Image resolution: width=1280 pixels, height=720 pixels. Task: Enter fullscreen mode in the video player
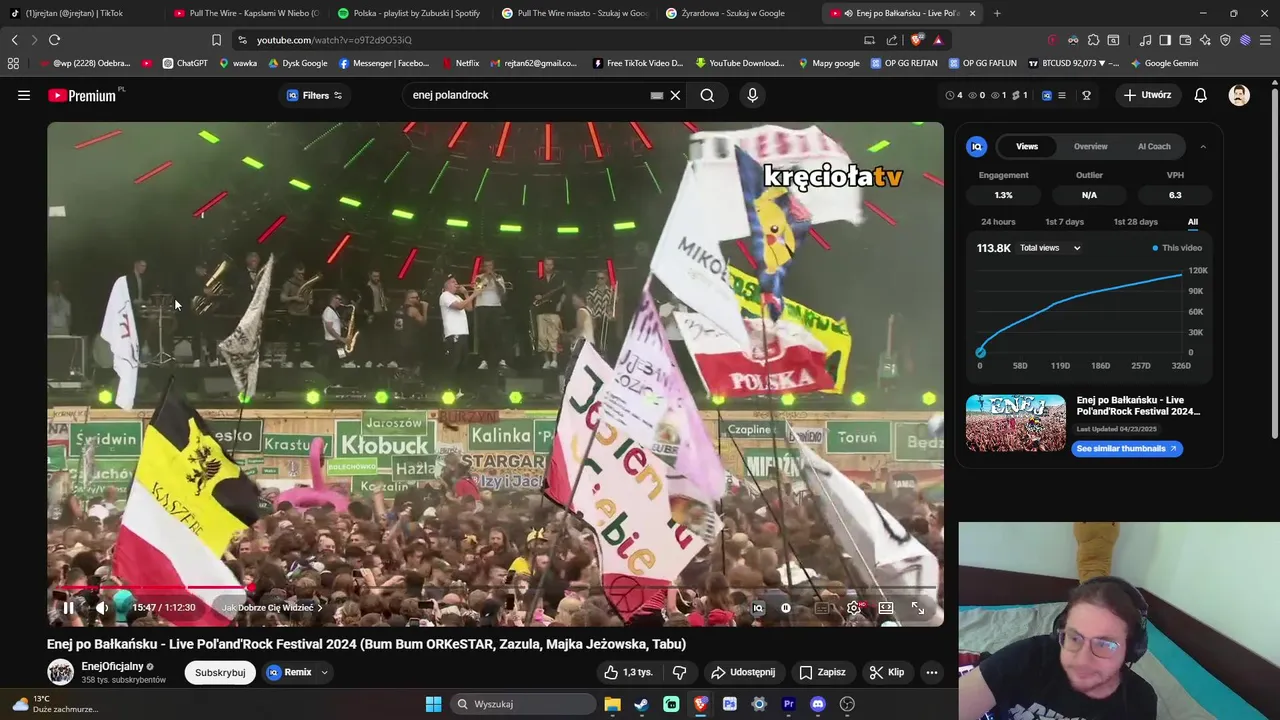click(918, 607)
